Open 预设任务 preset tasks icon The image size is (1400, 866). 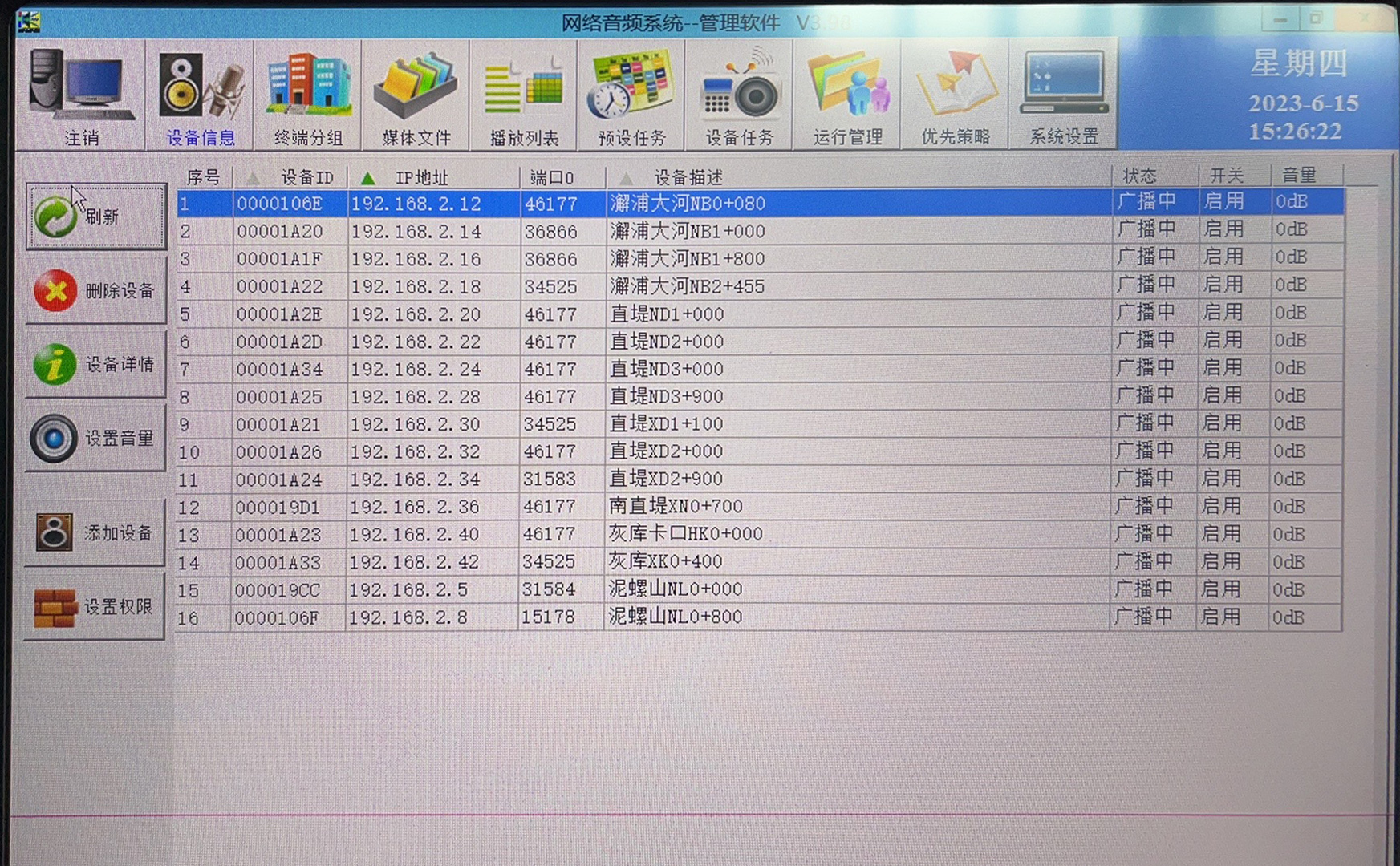631,95
